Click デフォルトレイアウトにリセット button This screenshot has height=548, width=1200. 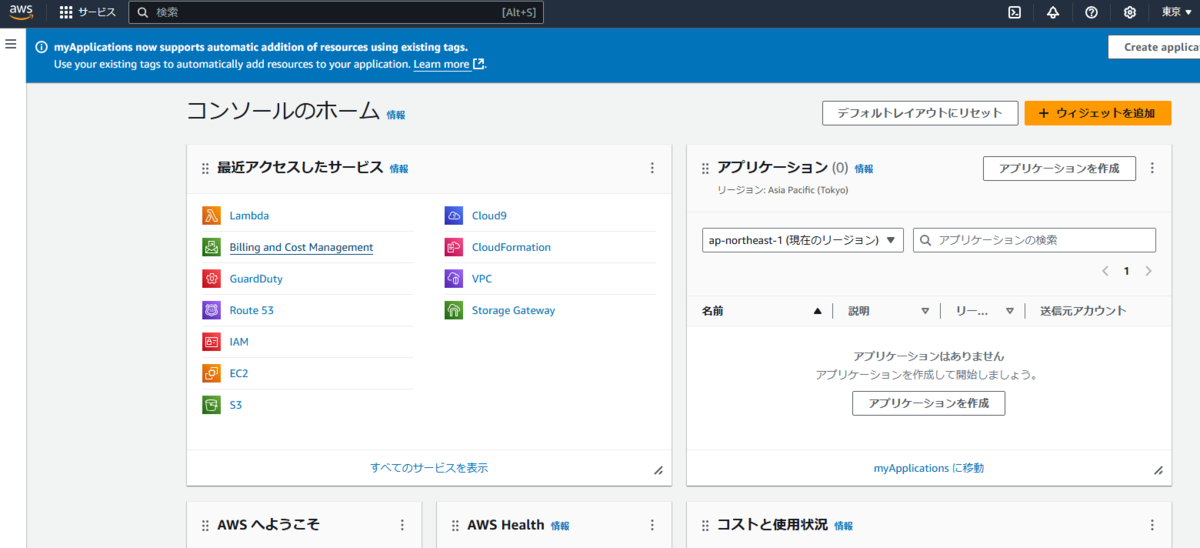tap(920, 113)
